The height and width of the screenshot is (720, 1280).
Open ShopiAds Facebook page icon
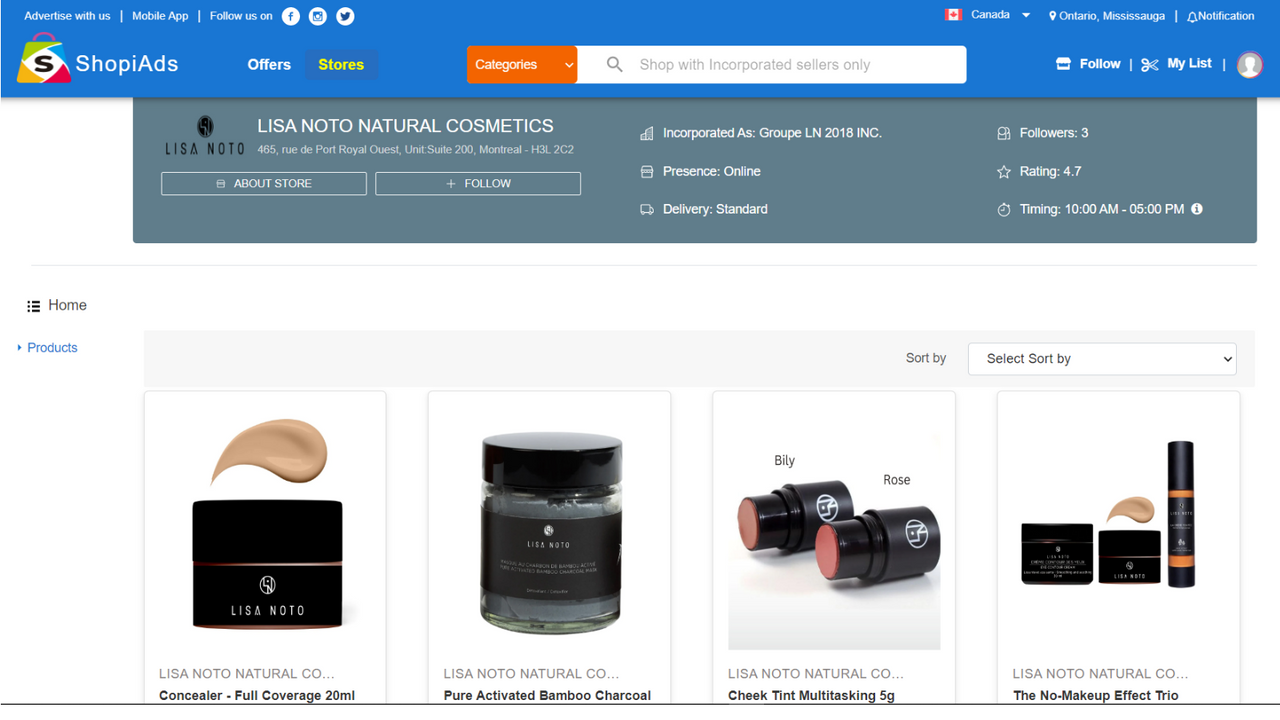pyautogui.click(x=291, y=16)
